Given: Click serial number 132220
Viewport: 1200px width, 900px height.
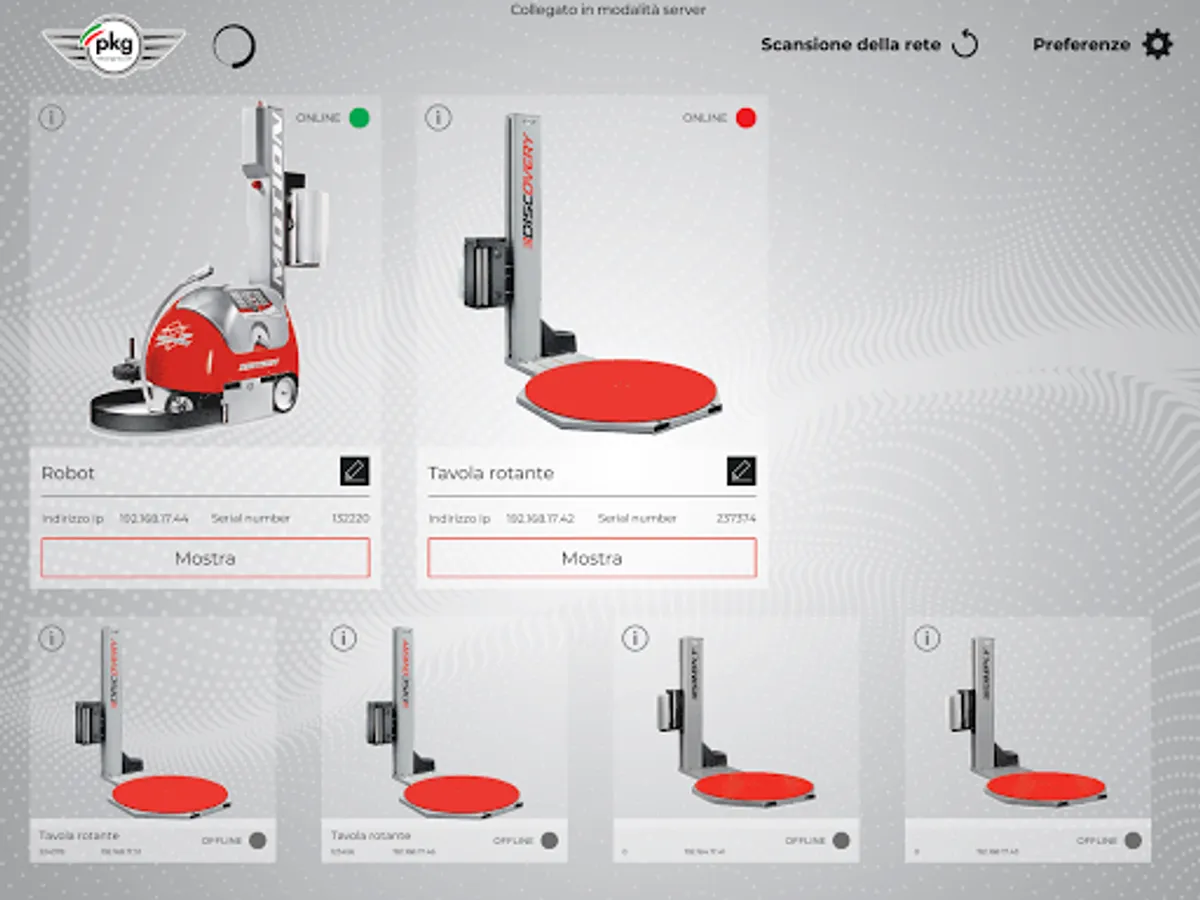Looking at the screenshot, I should pyautogui.click(x=351, y=518).
